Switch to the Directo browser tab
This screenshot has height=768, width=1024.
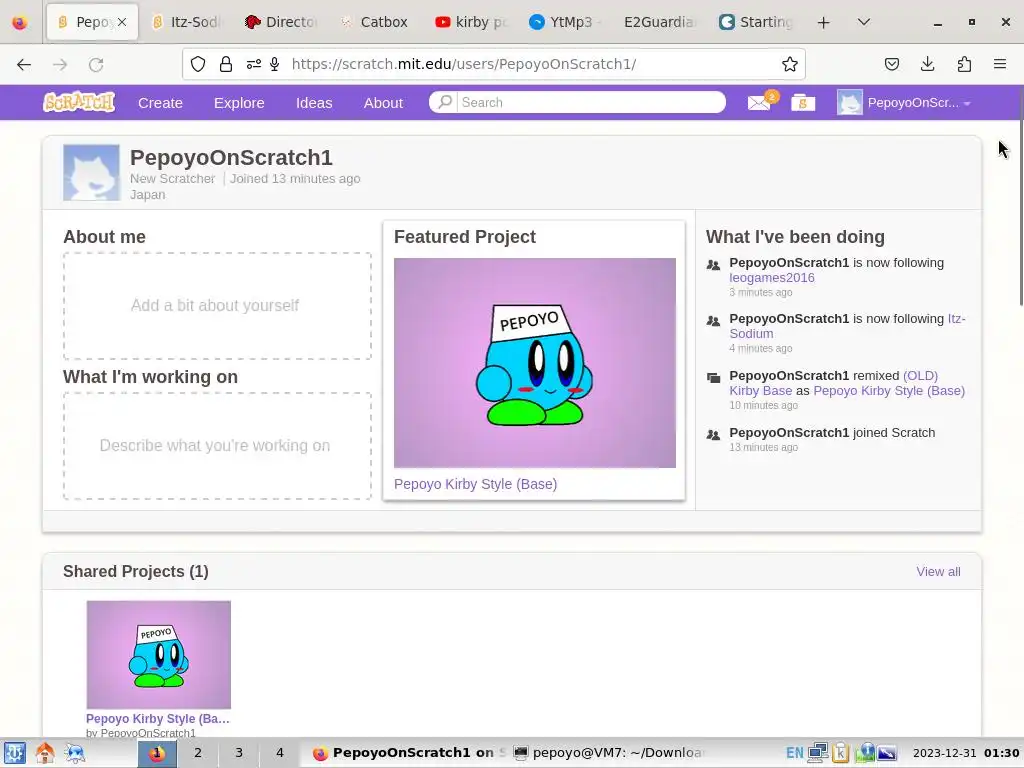click(280, 22)
